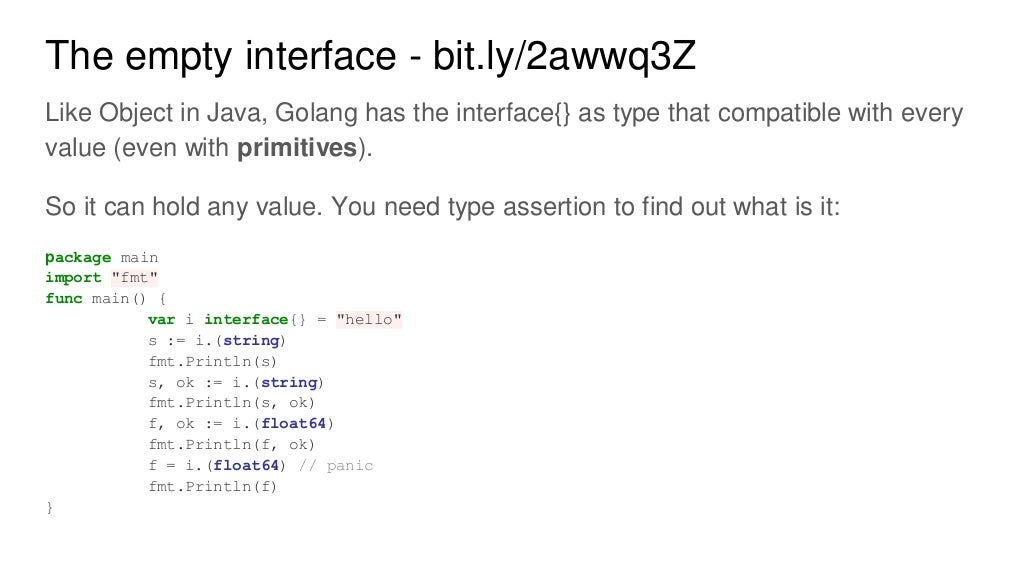This screenshot has height=576, width=1024.
Task: Select the "import" keyword in the code
Action: (73, 278)
